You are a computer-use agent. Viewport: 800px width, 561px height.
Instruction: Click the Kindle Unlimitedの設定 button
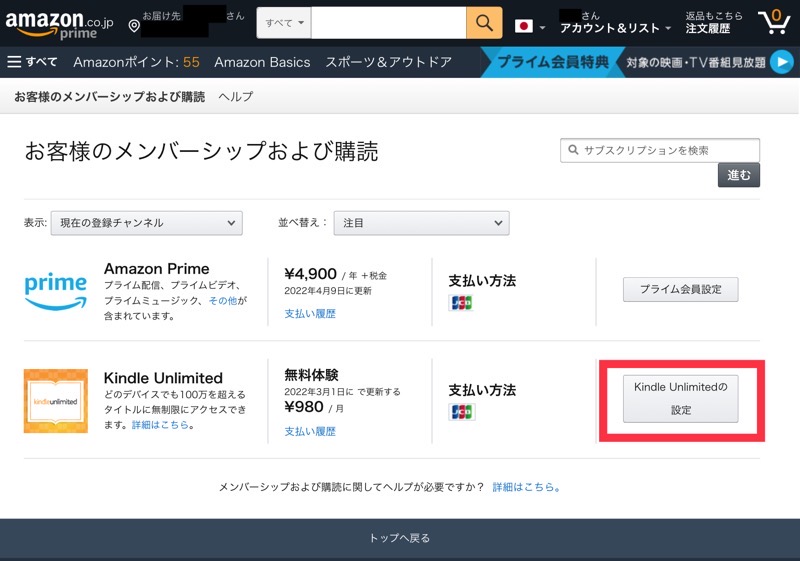[x=680, y=398]
